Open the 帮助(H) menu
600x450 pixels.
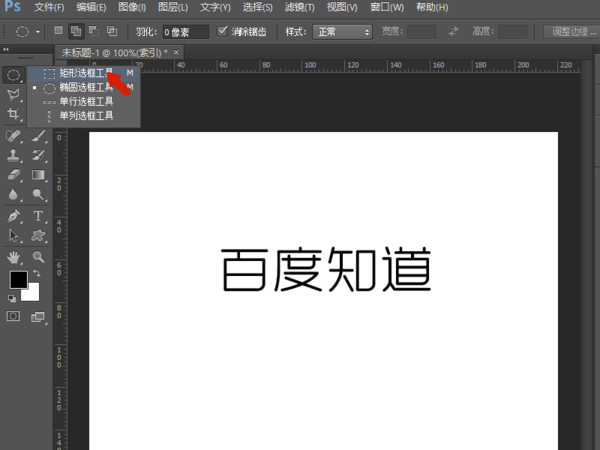tap(432, 7)
